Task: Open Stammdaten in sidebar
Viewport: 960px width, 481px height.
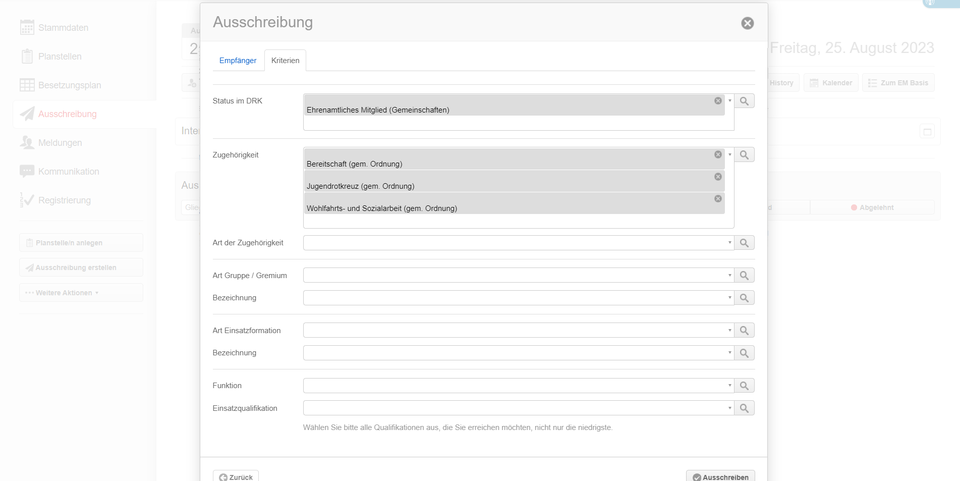Action: (x=63, y=28)
